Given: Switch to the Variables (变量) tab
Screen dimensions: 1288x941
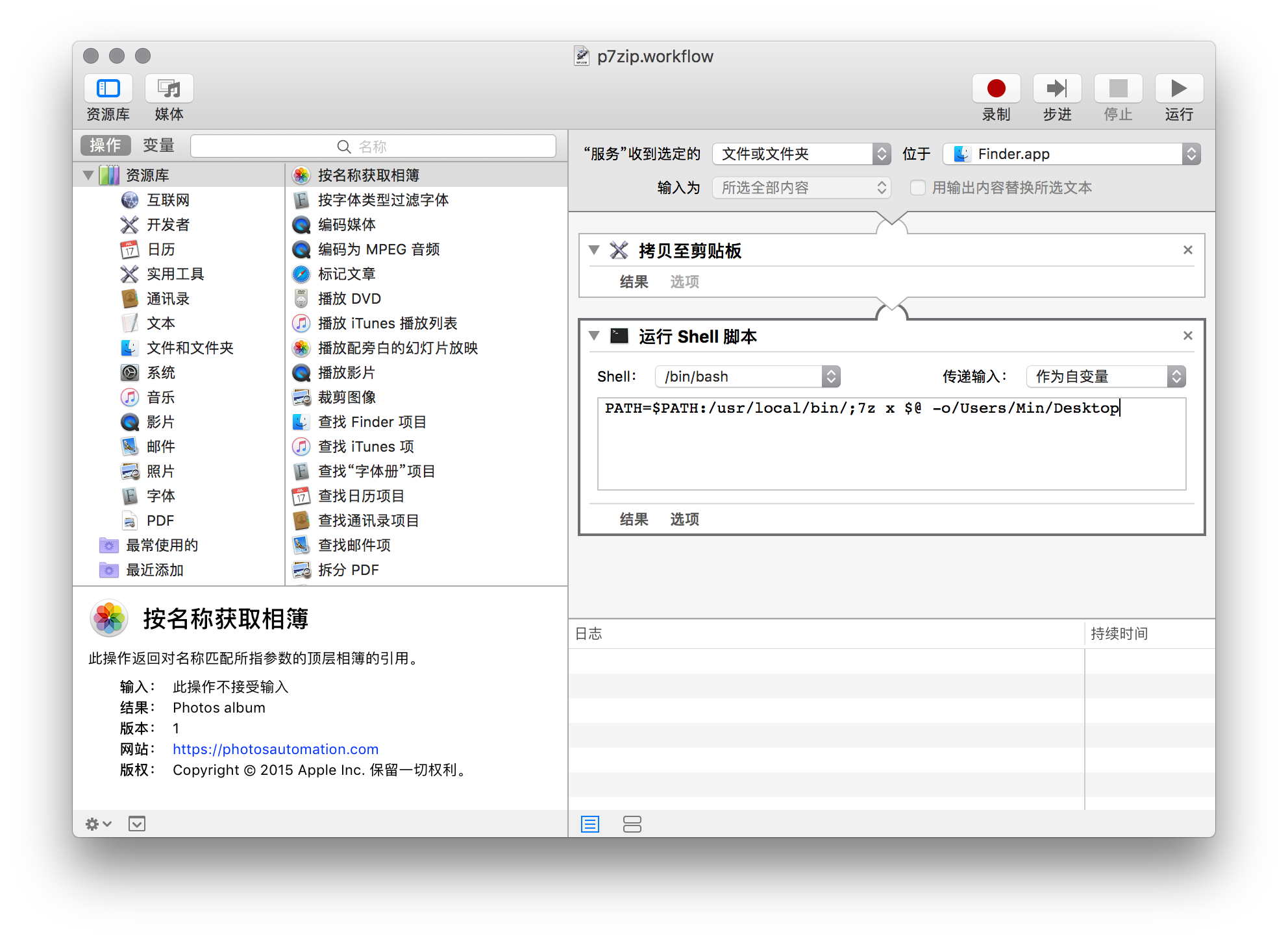Looking at the screenshot, I should pos(159,145).
